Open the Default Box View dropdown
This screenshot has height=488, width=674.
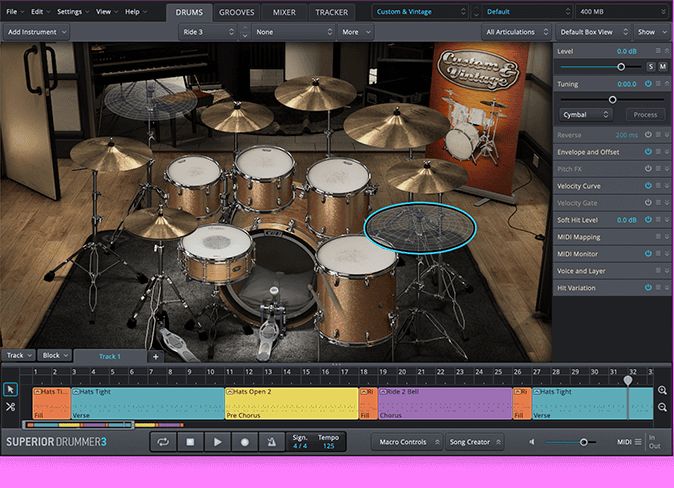tap(593, 32)
